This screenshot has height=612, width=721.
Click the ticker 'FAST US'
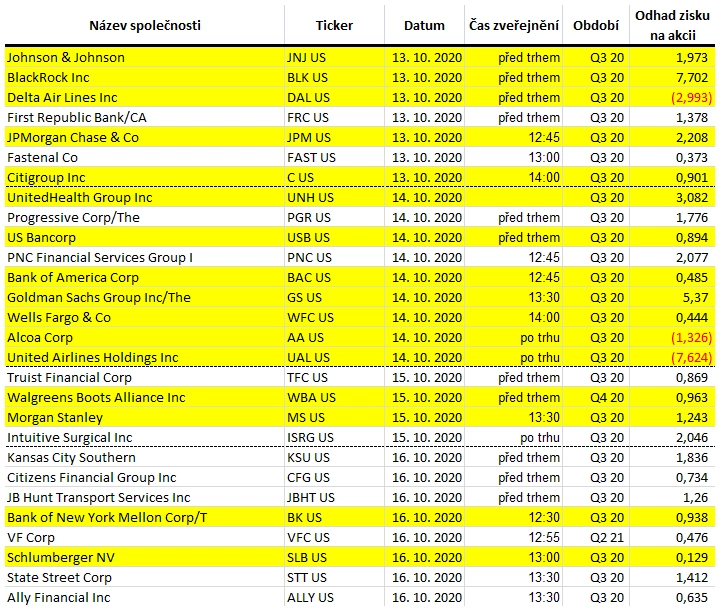pyautogui.click(x=311, y=157)
